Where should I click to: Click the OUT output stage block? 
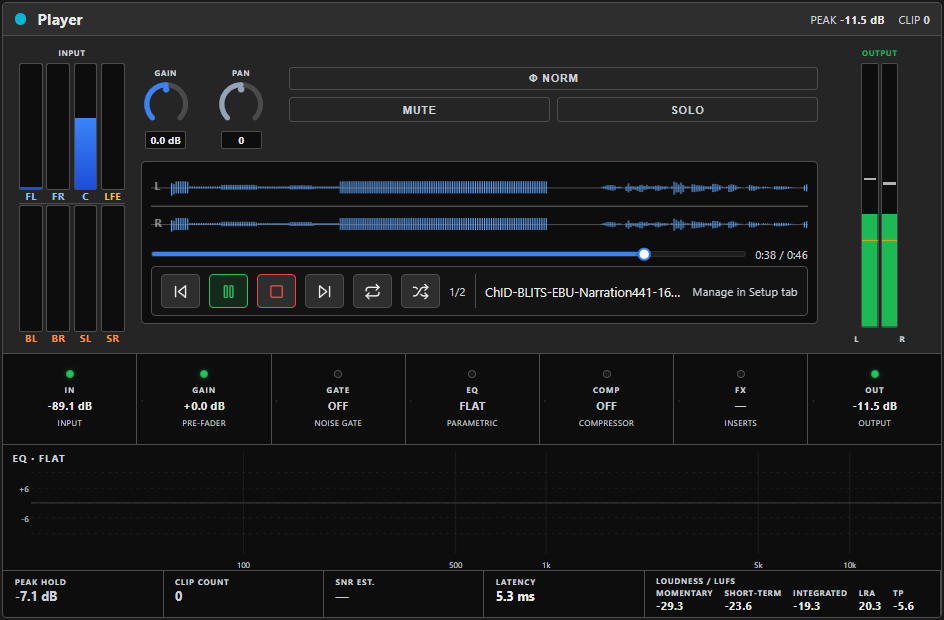coord(875,398)
